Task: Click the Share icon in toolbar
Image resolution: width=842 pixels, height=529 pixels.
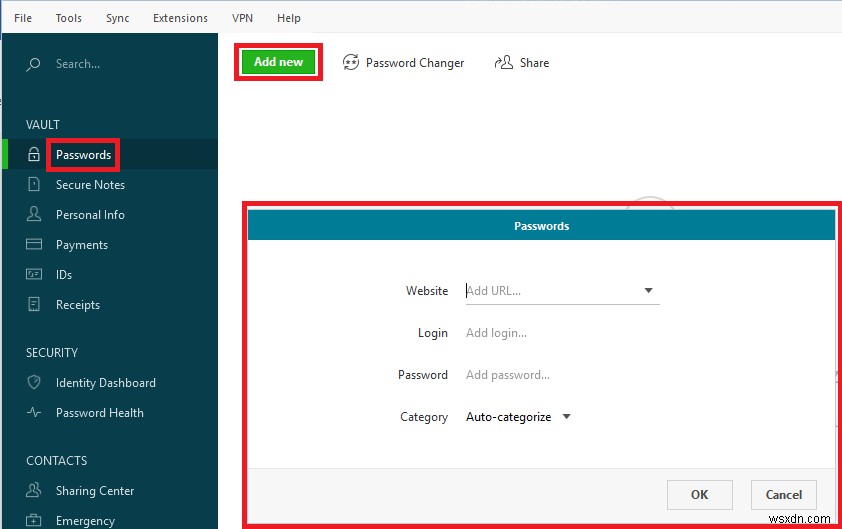Action: point(504,62)
